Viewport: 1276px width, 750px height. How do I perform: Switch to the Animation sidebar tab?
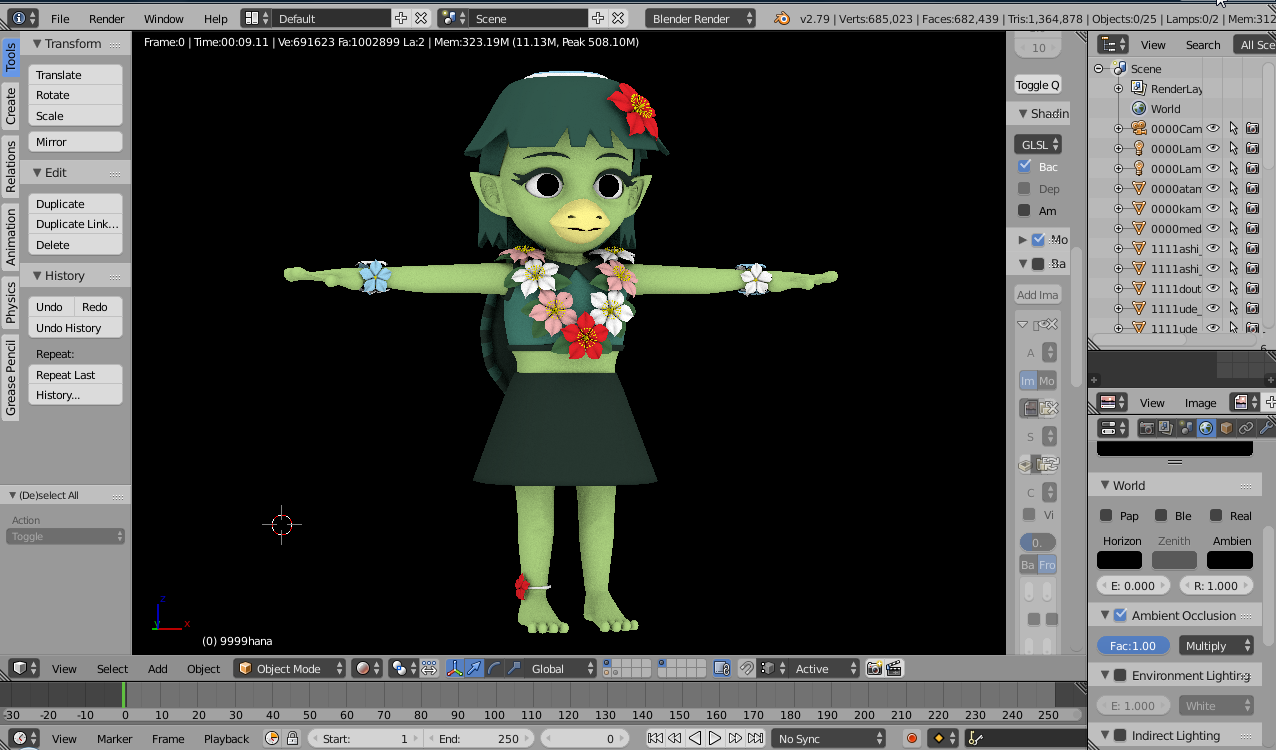click(11, 236)
